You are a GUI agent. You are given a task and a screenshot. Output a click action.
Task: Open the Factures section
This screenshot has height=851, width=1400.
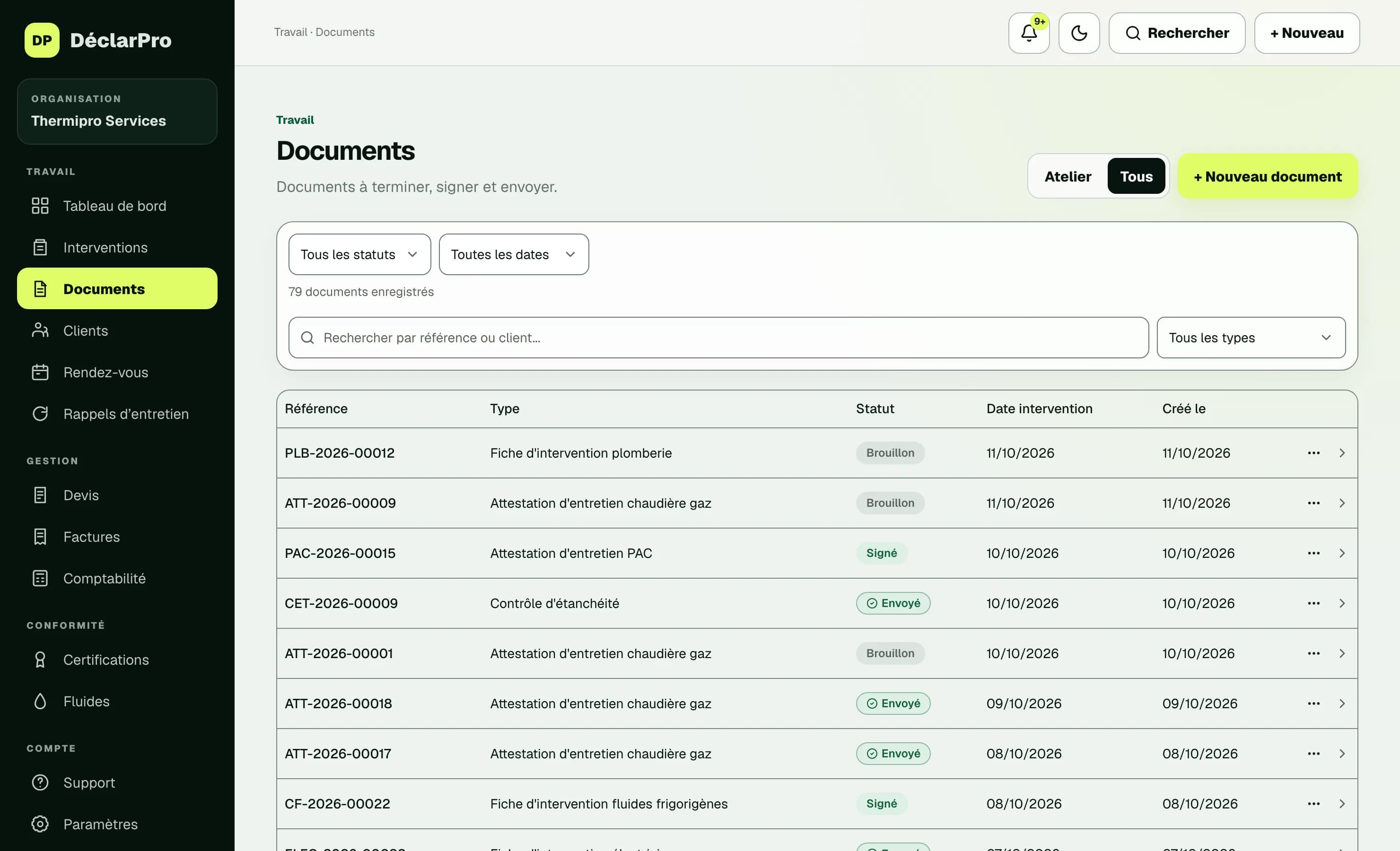(x=117, y=536)
